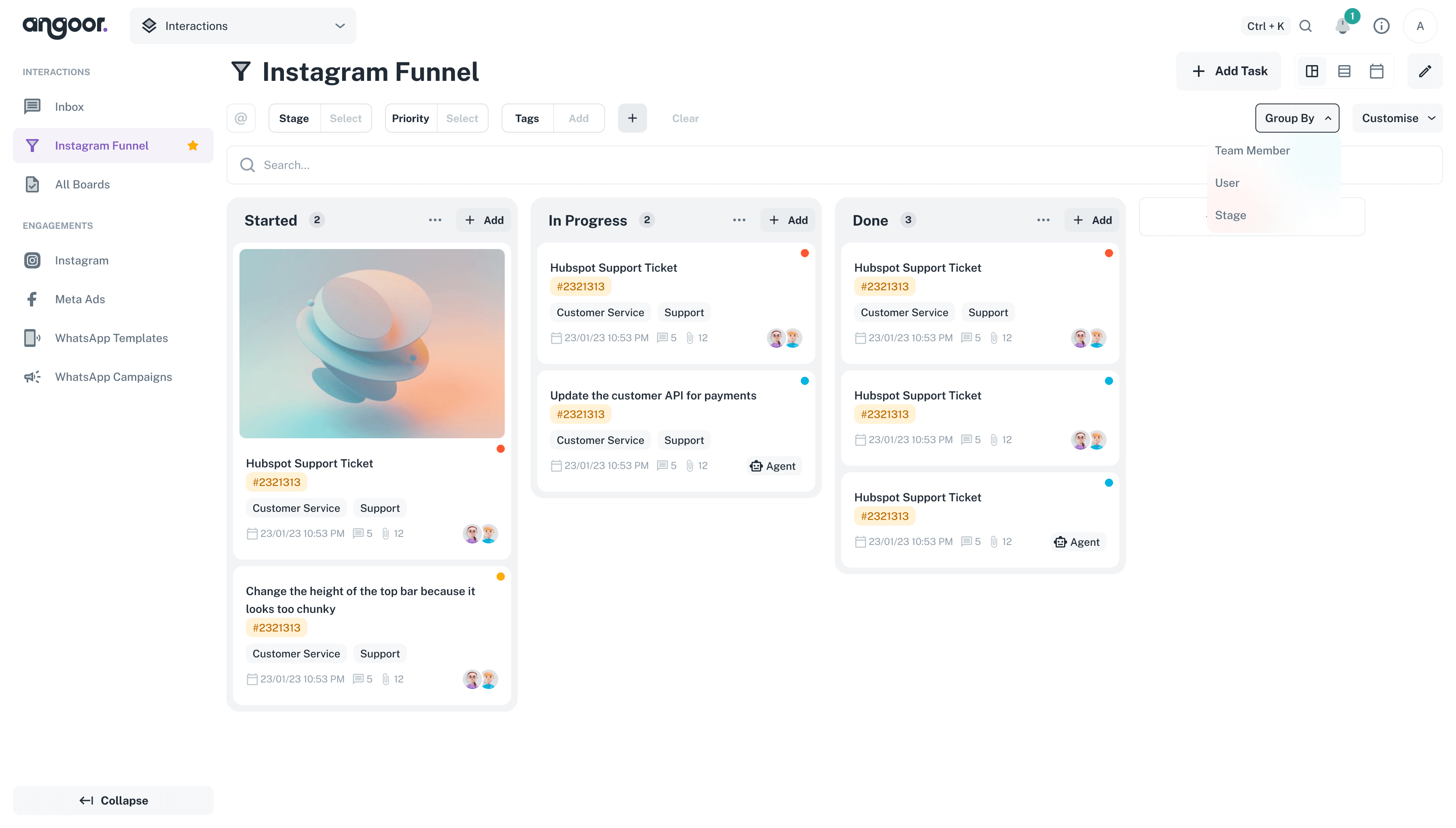Click the board search field
The image size is (1456, 828).
coord(512,165)
